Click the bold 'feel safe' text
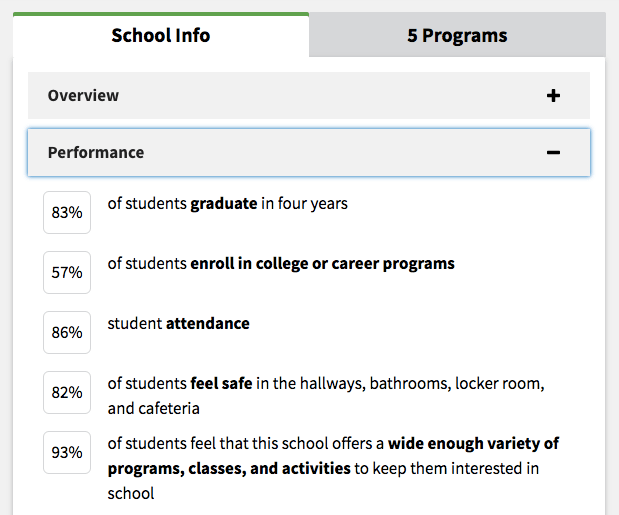 [221, 383]
